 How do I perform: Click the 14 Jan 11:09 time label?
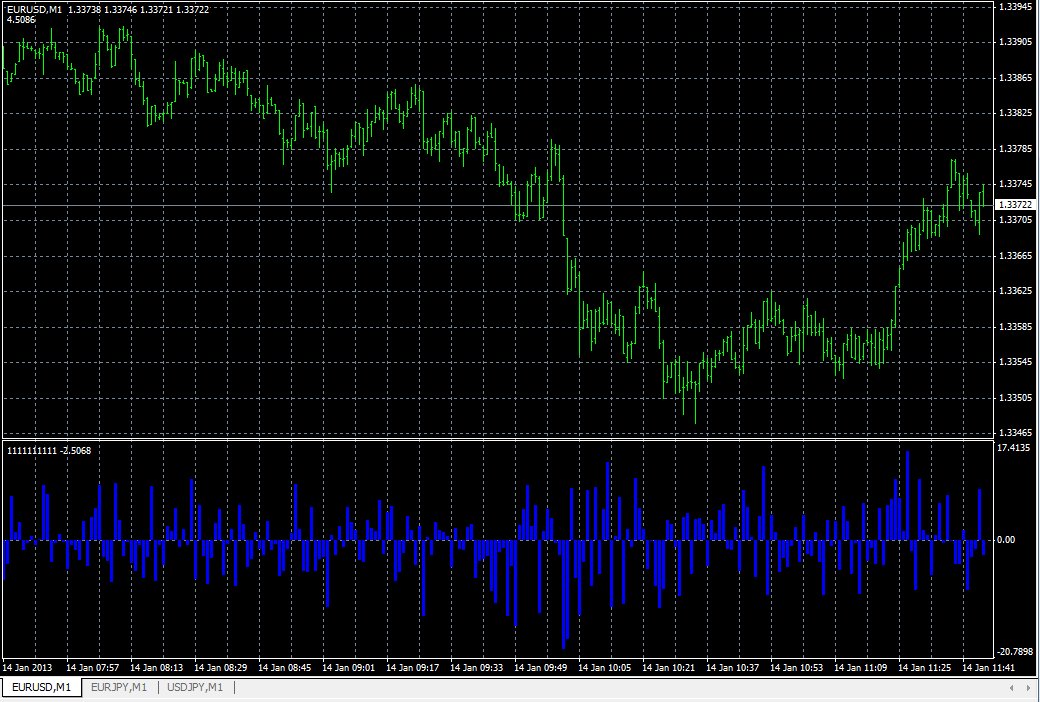(x=861, y=667)
